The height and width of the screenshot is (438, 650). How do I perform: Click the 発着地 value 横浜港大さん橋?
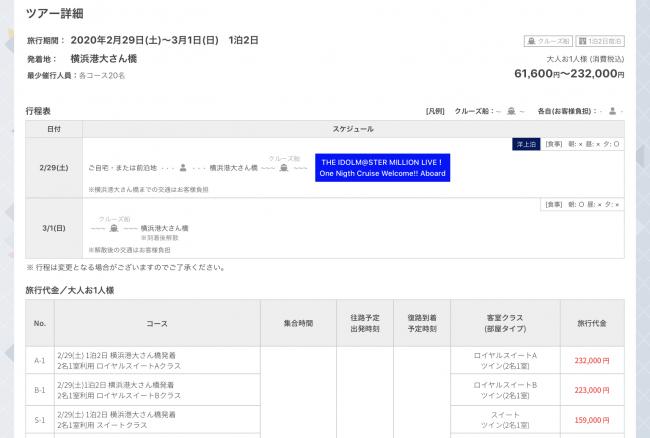coord(104,59)
